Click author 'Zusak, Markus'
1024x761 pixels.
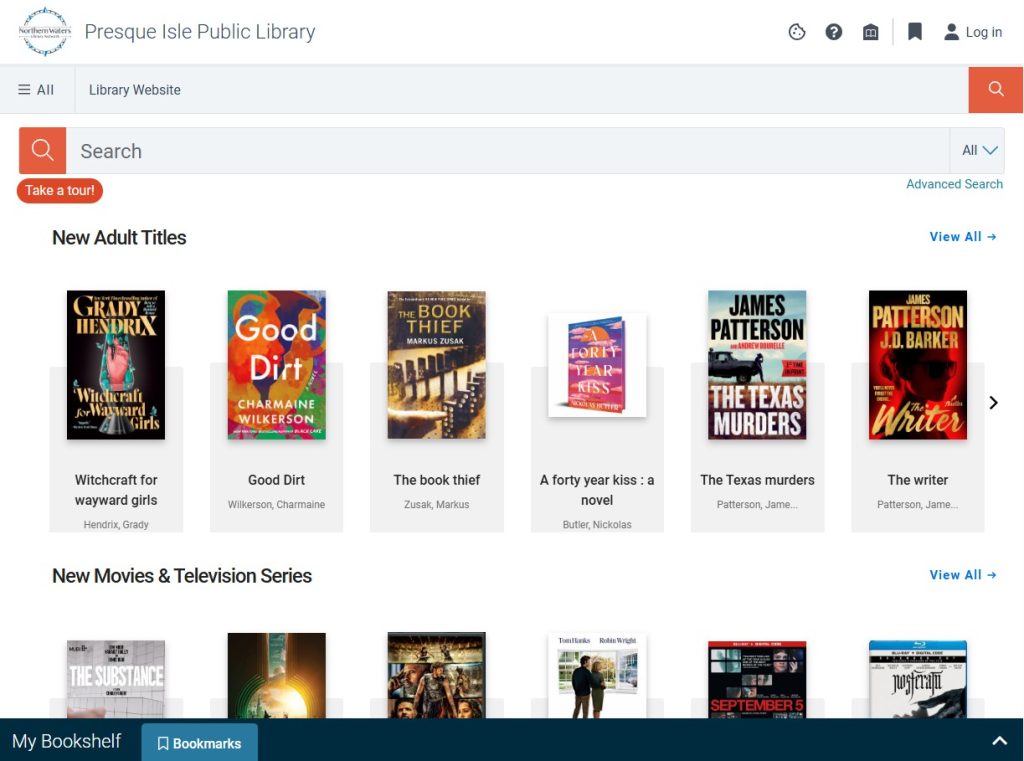click(x=437, y=504)
